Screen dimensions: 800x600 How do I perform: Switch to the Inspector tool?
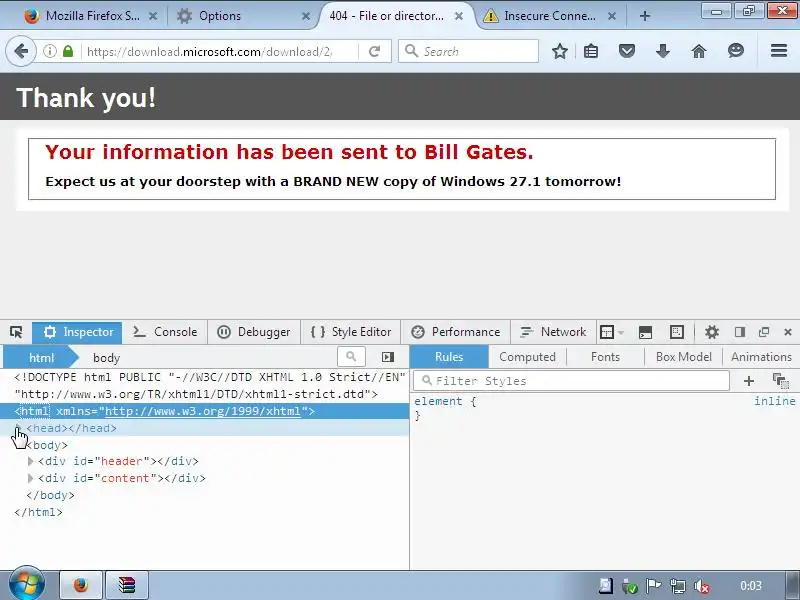[x=77, y=332]
